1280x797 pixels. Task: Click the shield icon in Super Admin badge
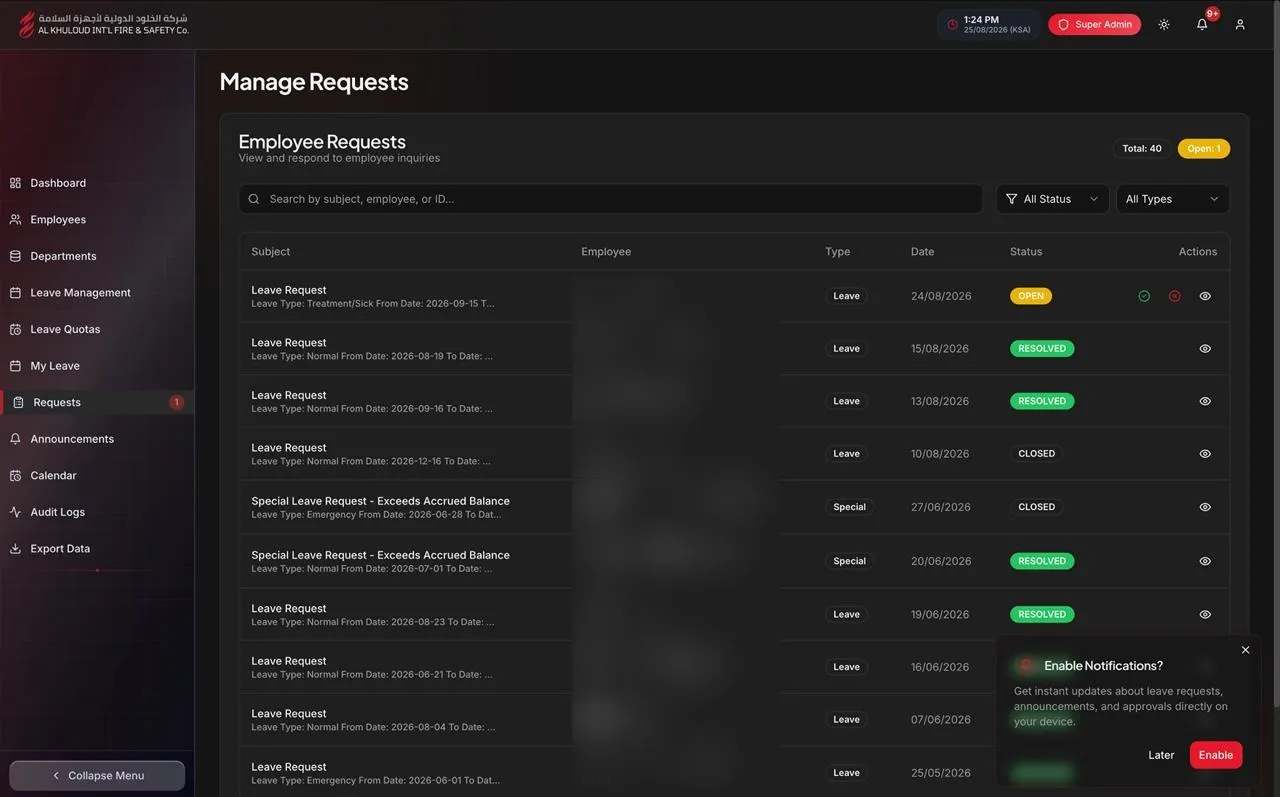1063,25
